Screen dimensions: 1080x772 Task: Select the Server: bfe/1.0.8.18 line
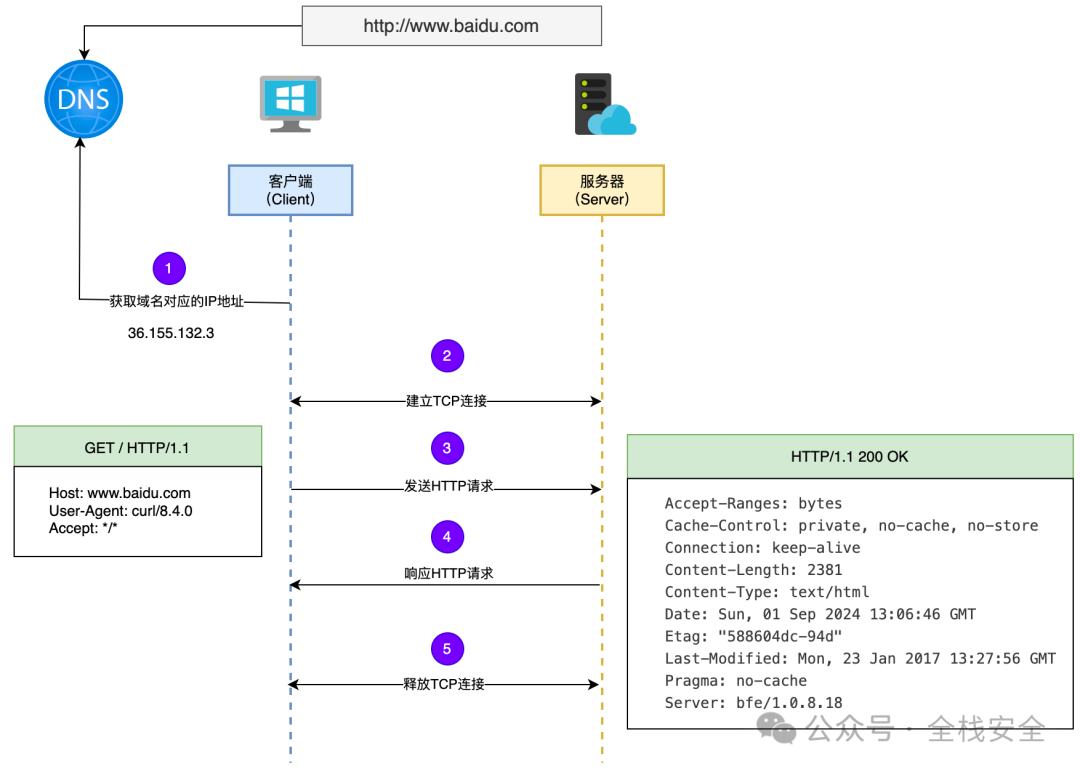point(754,702)
